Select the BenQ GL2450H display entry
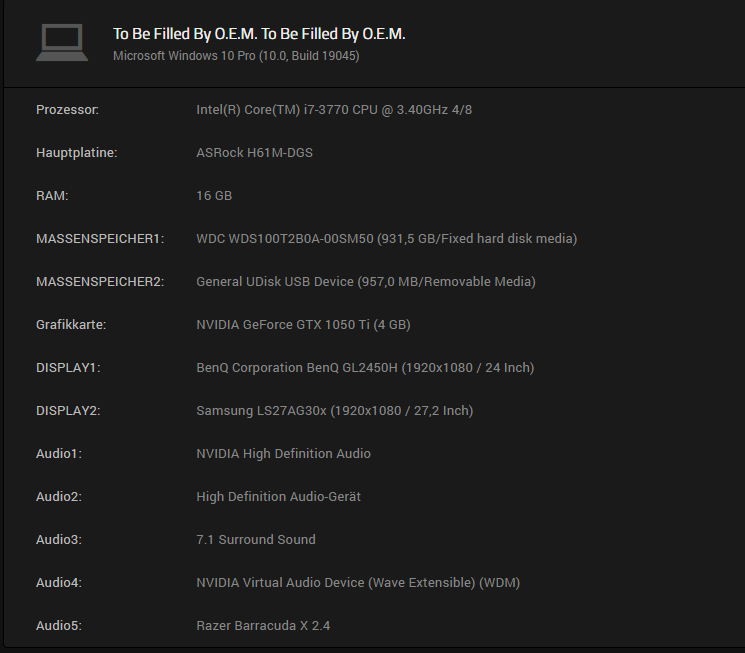The image size is (745, 653). pyautogui.click(x=365, y=368)
